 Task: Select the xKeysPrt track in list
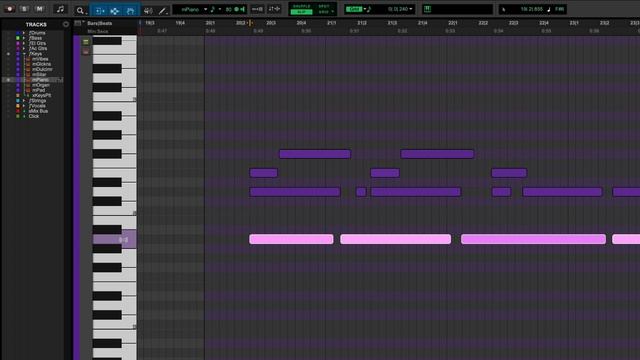(x=42, y=96)
